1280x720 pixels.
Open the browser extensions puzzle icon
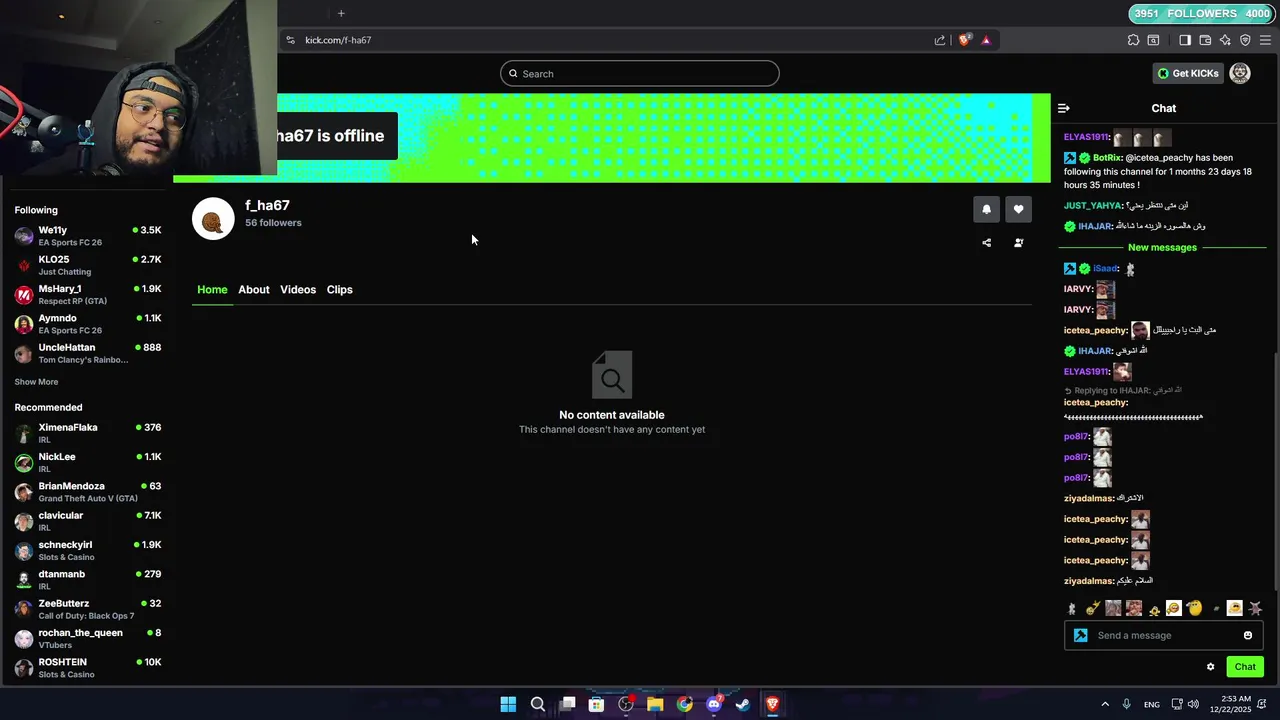point(1133,40)
